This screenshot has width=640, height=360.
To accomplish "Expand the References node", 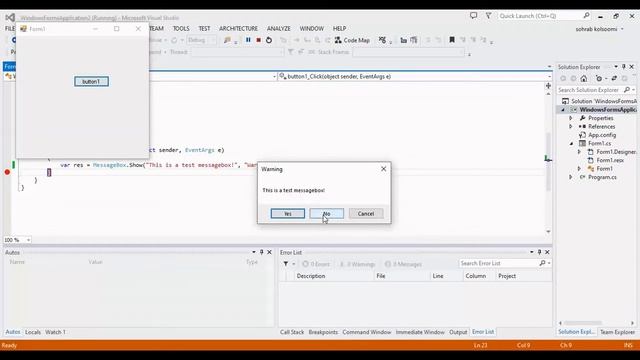I will pos(571,127).
